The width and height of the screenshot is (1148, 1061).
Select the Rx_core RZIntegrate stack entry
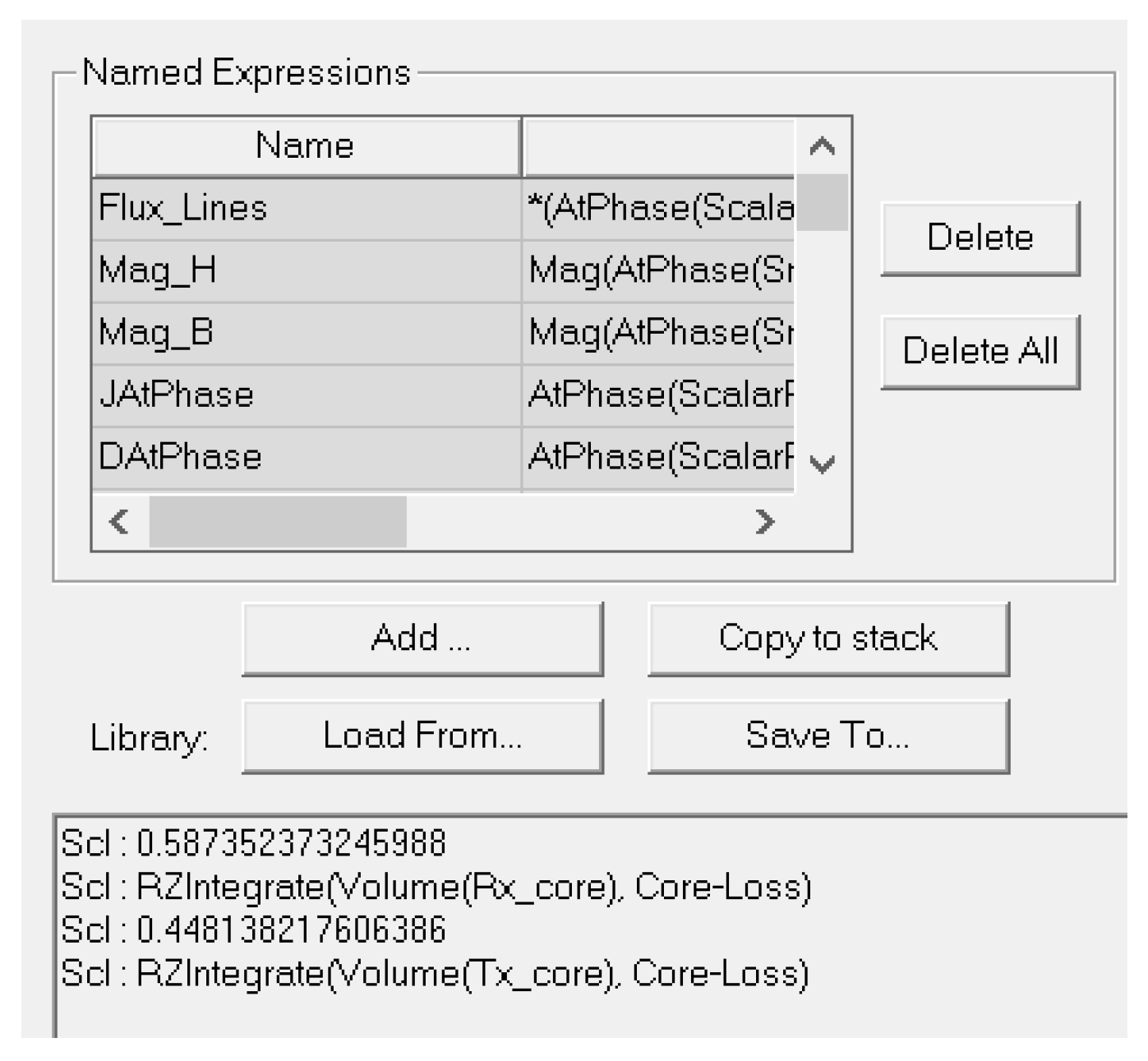(x=436, y=887)
